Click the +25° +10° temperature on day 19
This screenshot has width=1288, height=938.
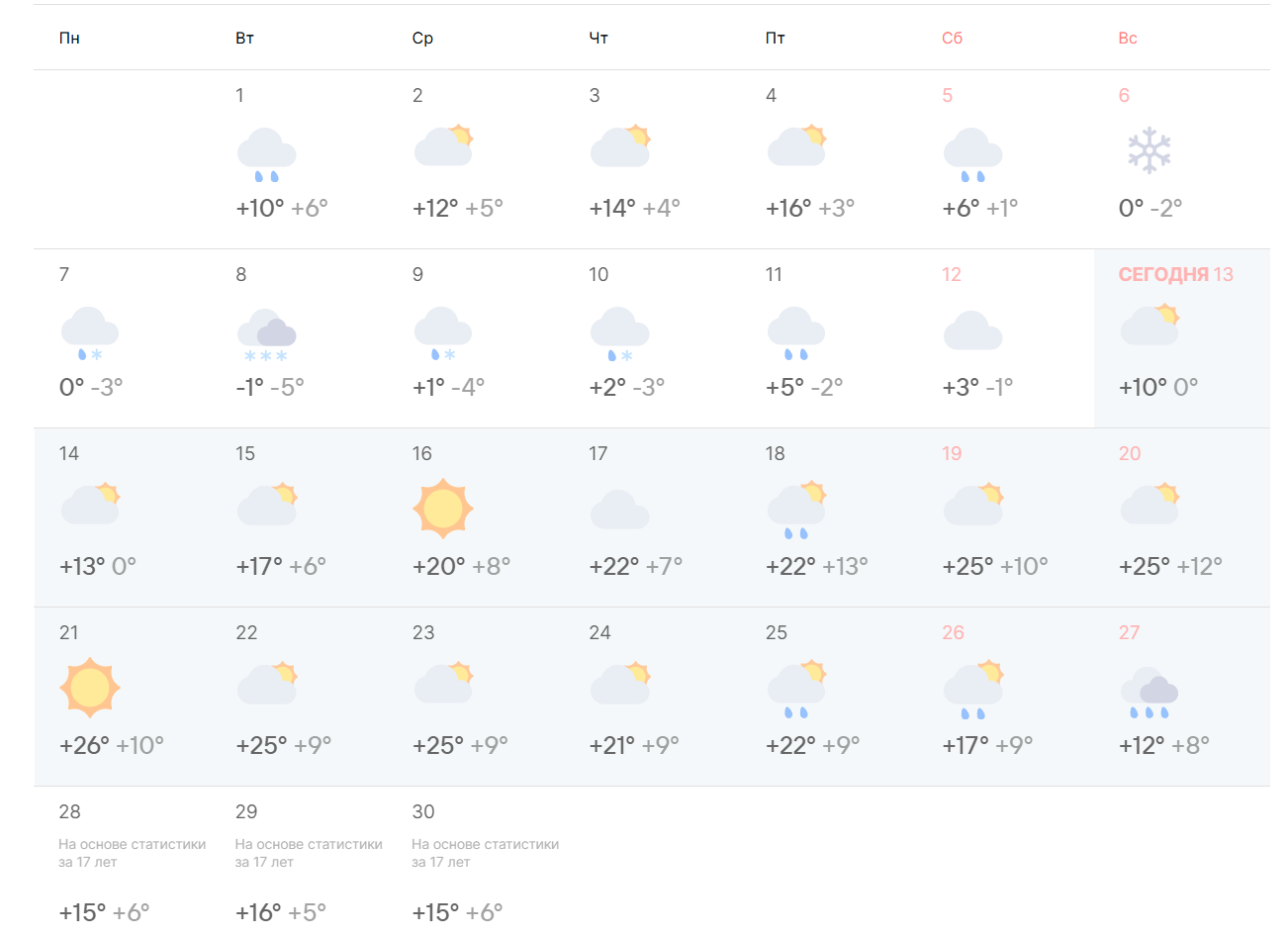pyautogui.click(x=994, y=567)
